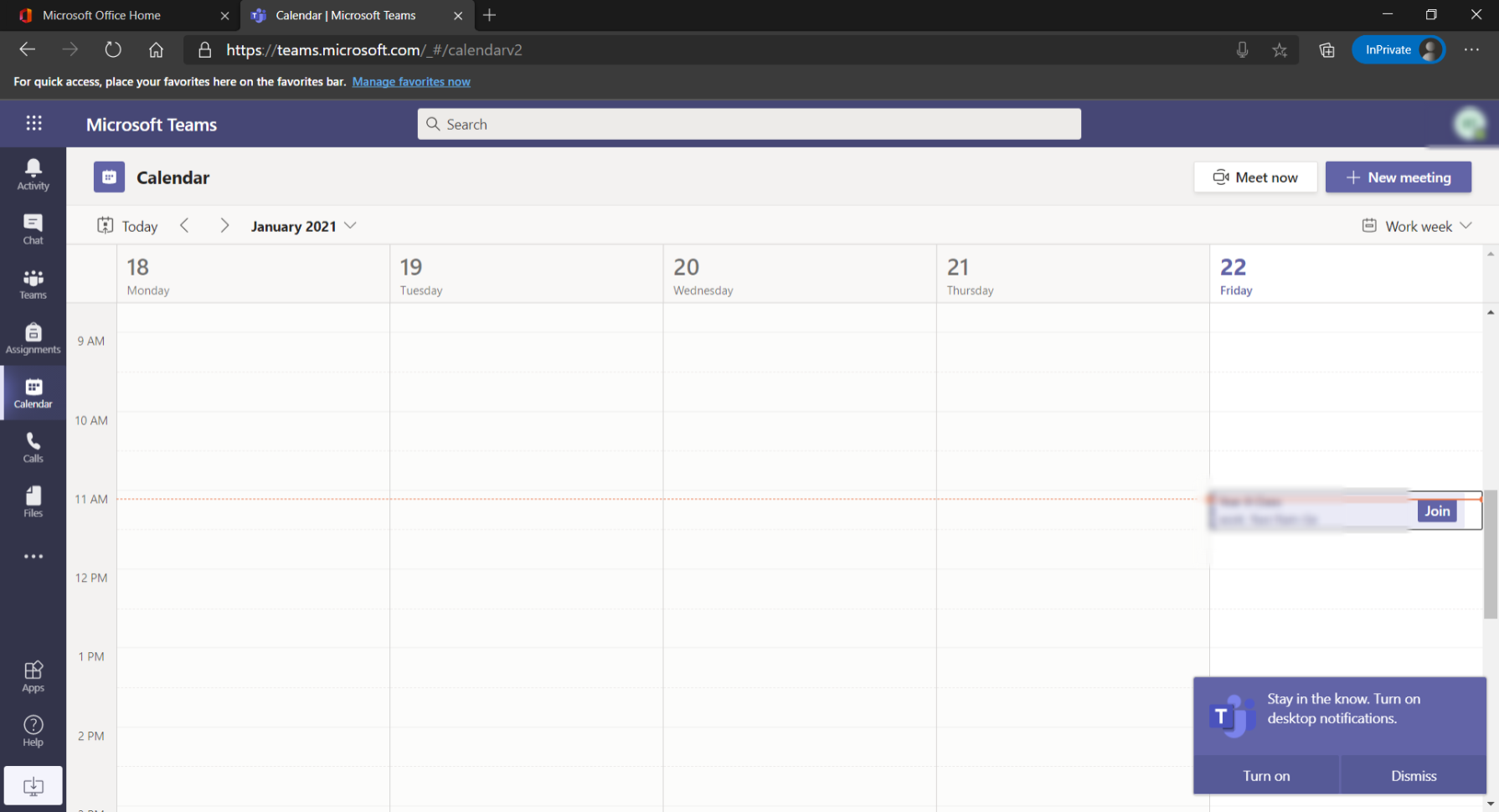Screen dimensions: 1499x812
Task: Click the Teams Search box
Action: point(749,124)
